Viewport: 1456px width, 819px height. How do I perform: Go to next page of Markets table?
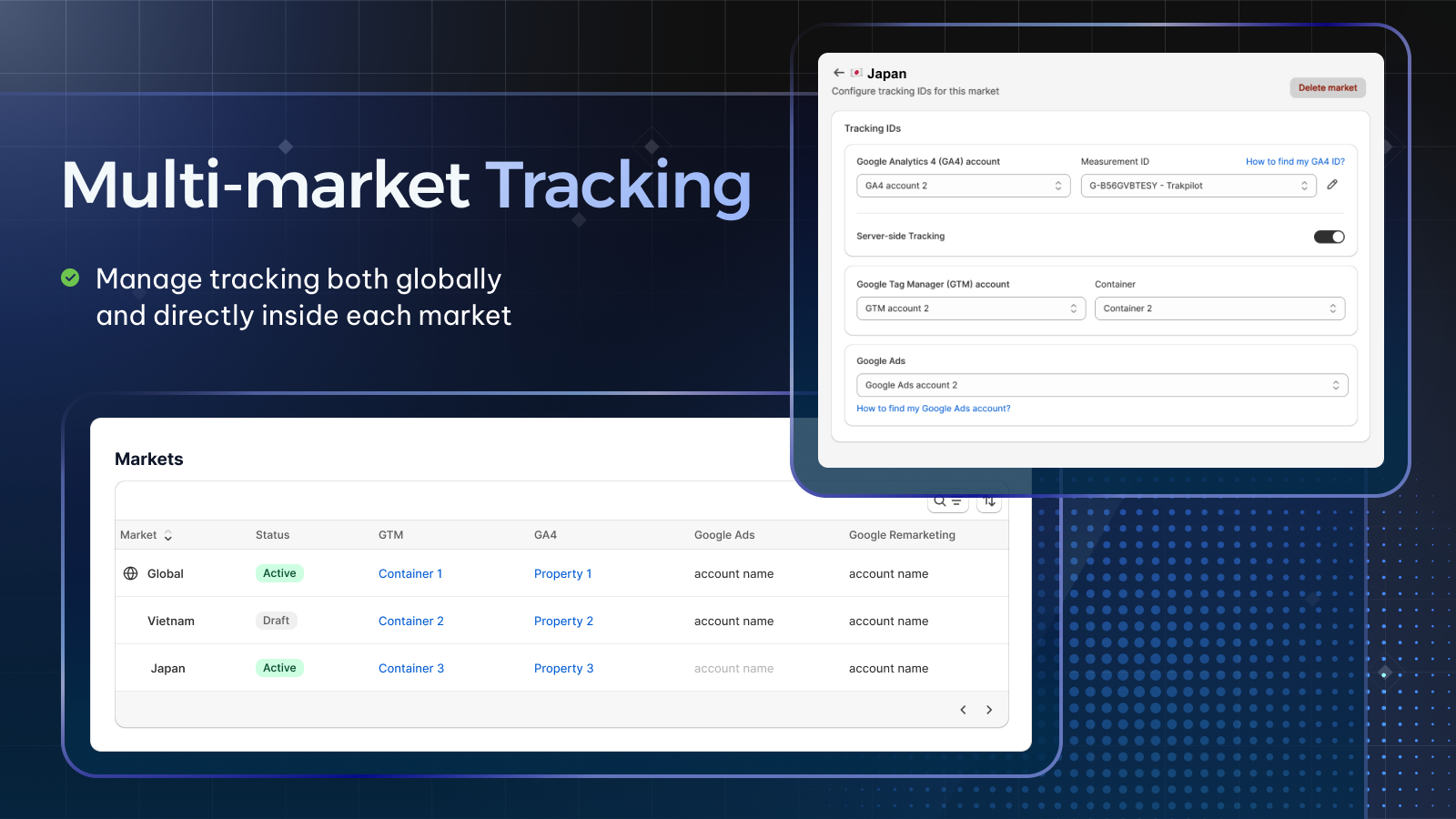989,710
